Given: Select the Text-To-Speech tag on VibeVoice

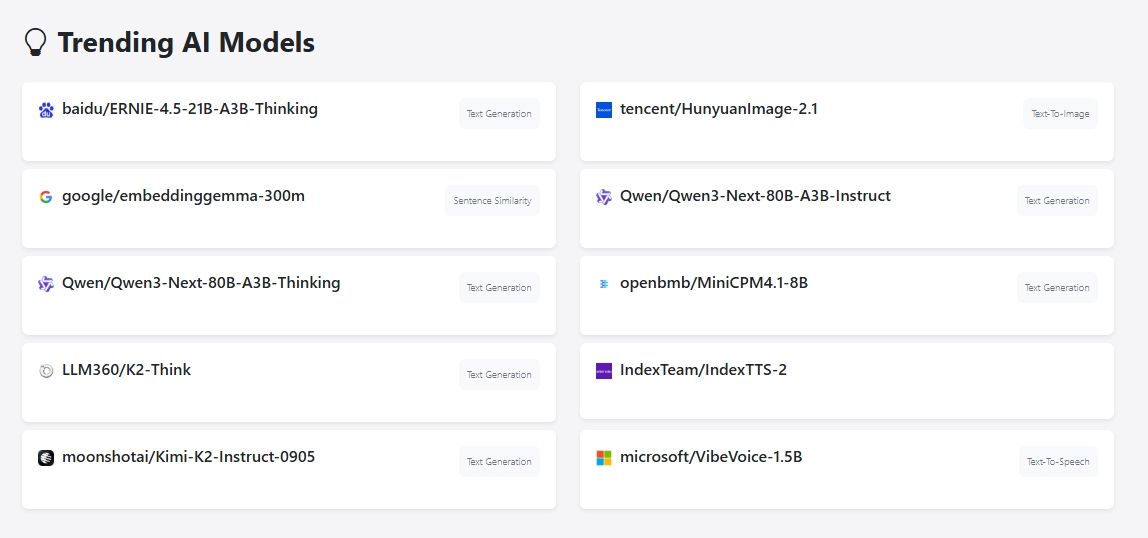Looking at the screenshot, I should [x=1058, y=462].
